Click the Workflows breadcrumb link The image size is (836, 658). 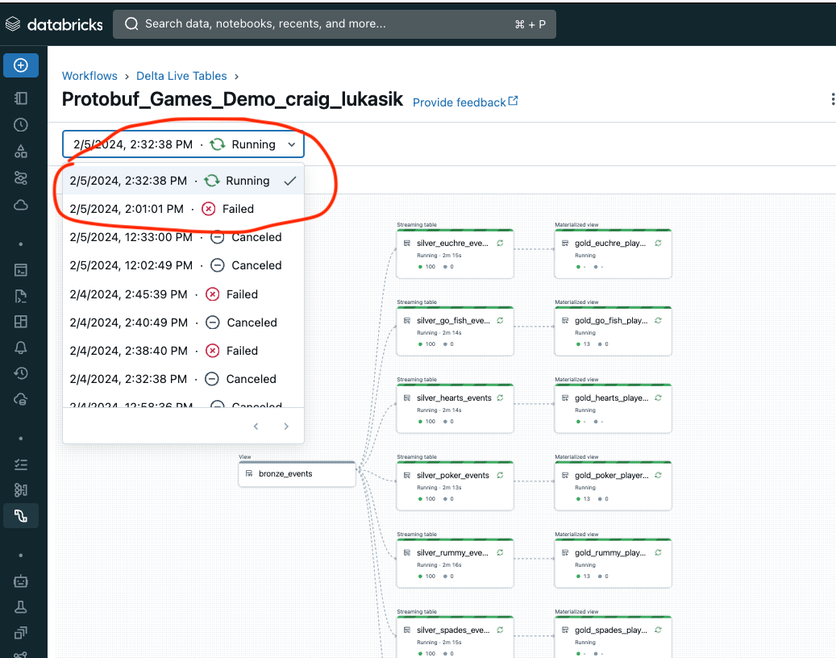pos(89,76)
